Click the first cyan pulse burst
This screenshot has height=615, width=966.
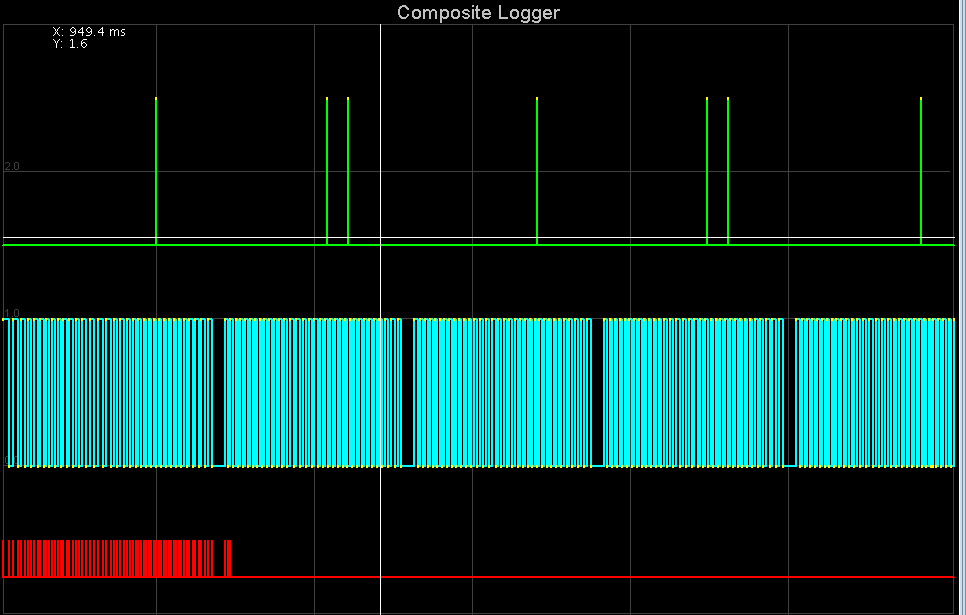pos(108,393)
